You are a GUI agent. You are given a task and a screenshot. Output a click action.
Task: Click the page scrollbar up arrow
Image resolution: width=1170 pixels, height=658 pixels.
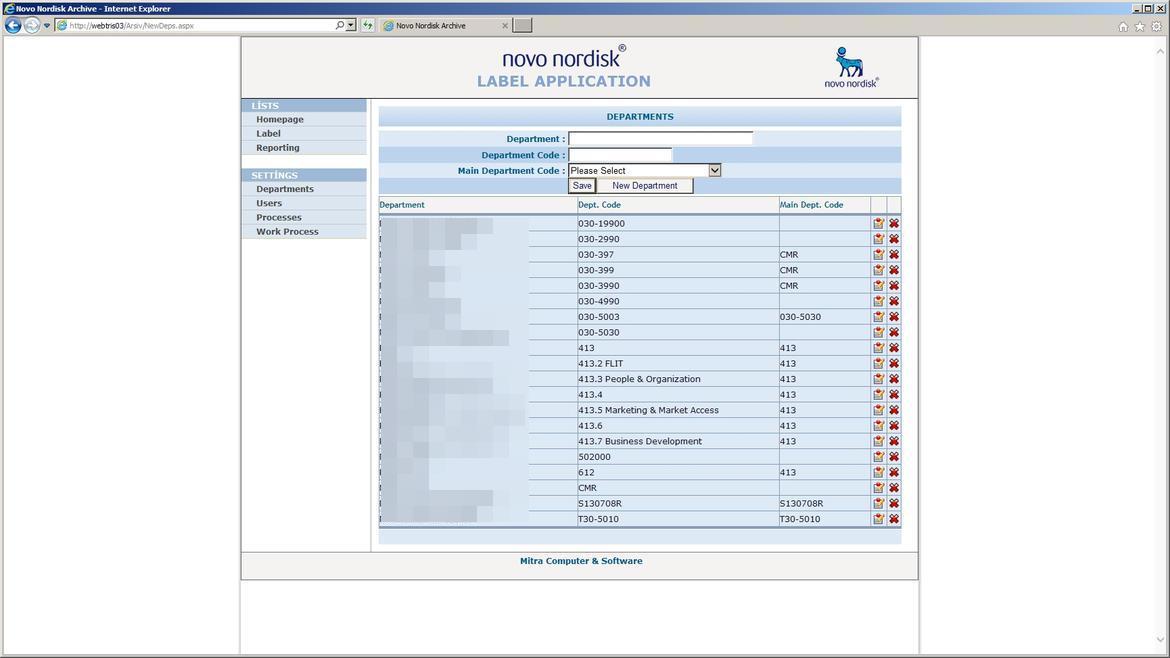1160,51
